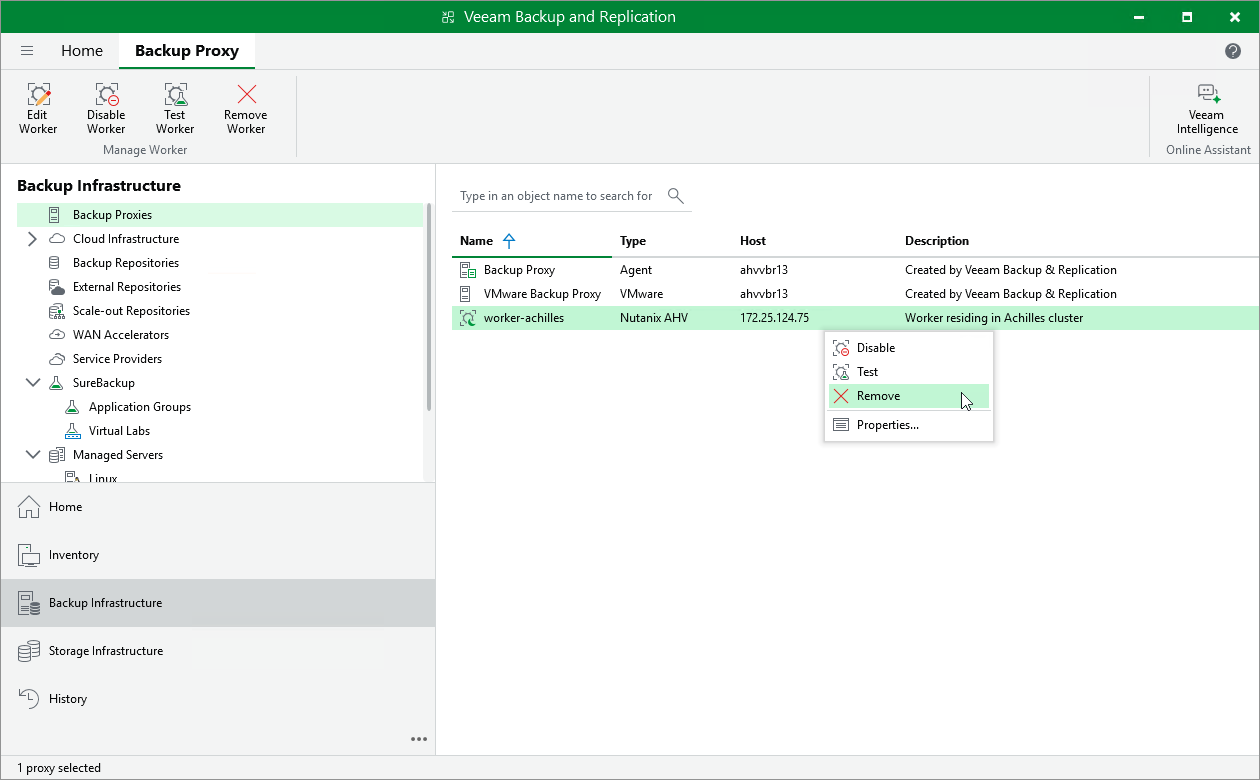This screenshot has height=780, width=1260.
Task: Click the Remove Worker ribbon button
Action: click(246, 108)
